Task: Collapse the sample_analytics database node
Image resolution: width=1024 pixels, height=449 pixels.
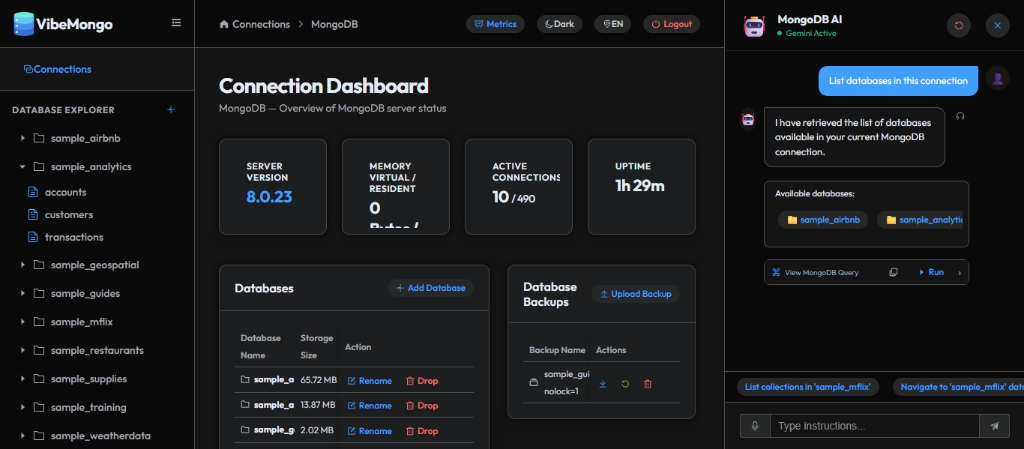Action: click(x=23, y=166)
